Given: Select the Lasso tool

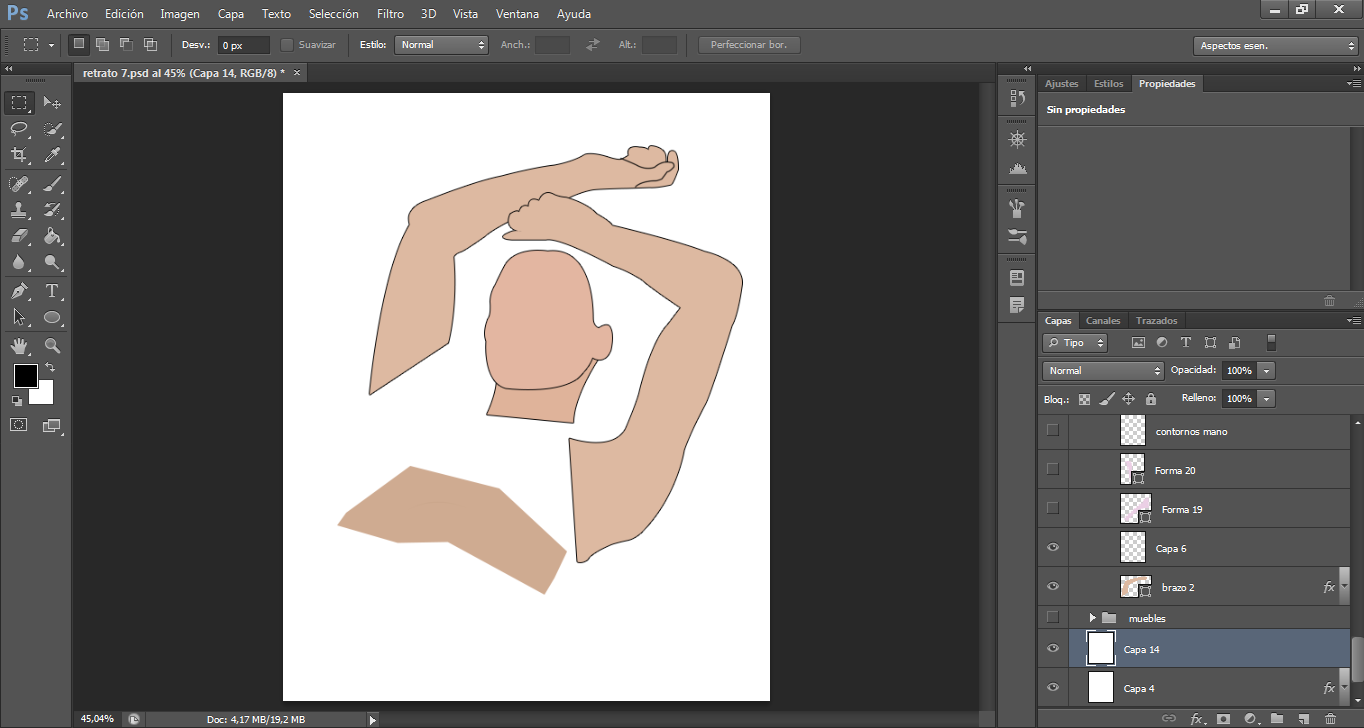Looking at the screenshot, I should tap(19, 128).
